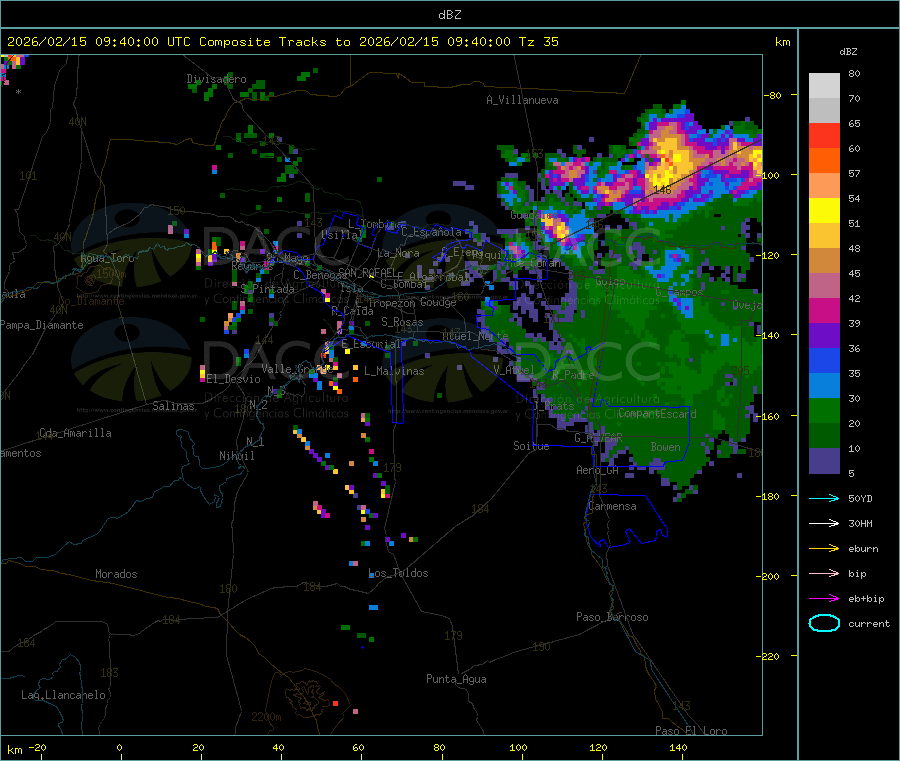Click the Divisadero label on map
Viewport: 900px width, 761px height.
(216, 79)
